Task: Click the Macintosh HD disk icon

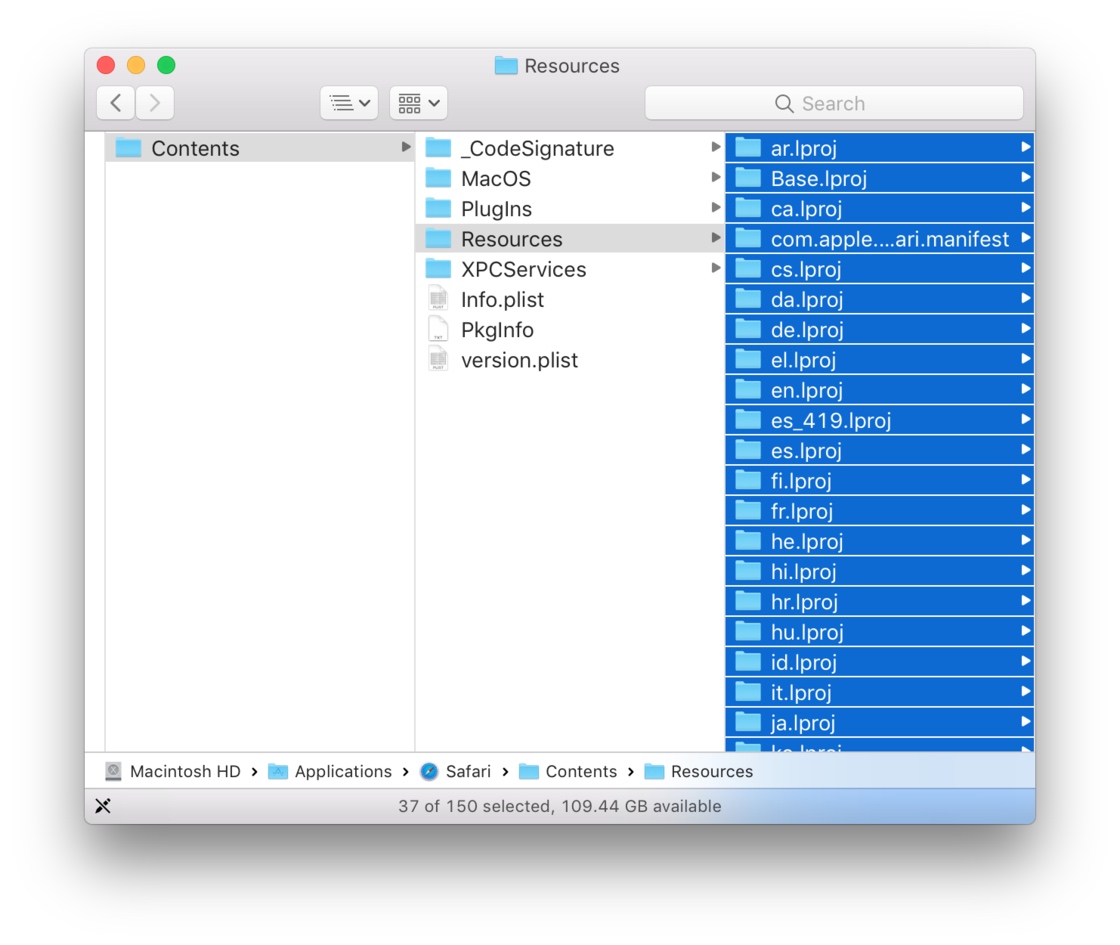Action: (x=113, y=771)
